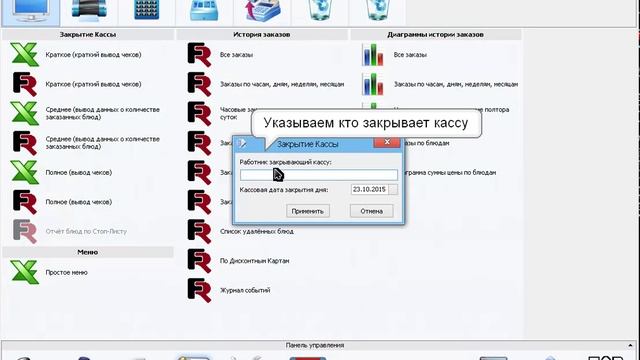The image size is (640, 360).
Task: Open FastReport version of Краткое cash closing report
Action: pos(24,84)
